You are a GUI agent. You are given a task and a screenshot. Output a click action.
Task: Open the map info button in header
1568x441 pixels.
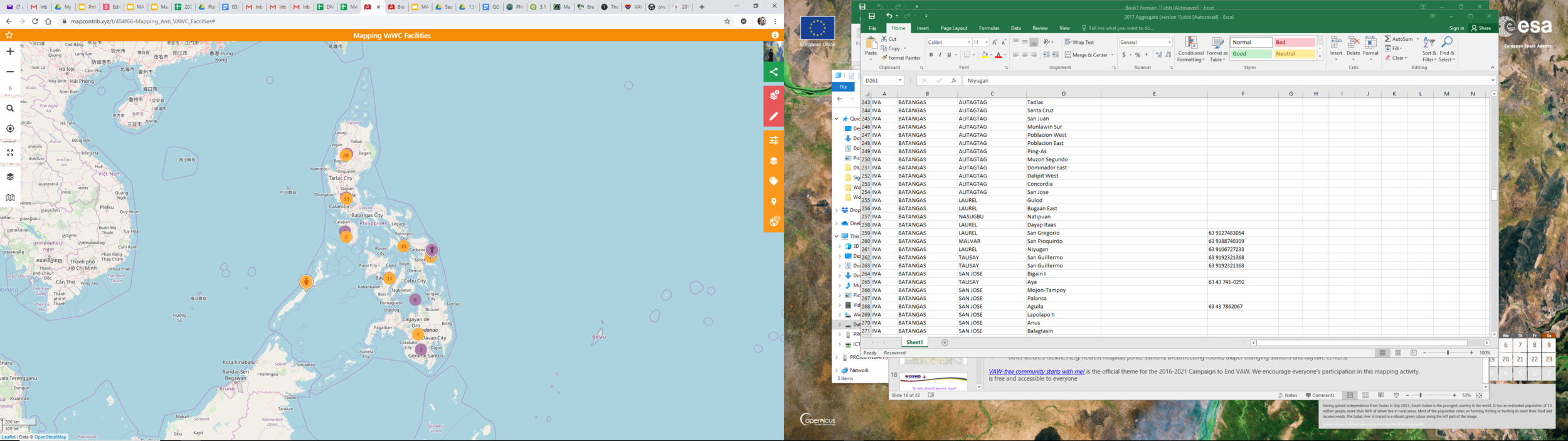pos(775,35)
